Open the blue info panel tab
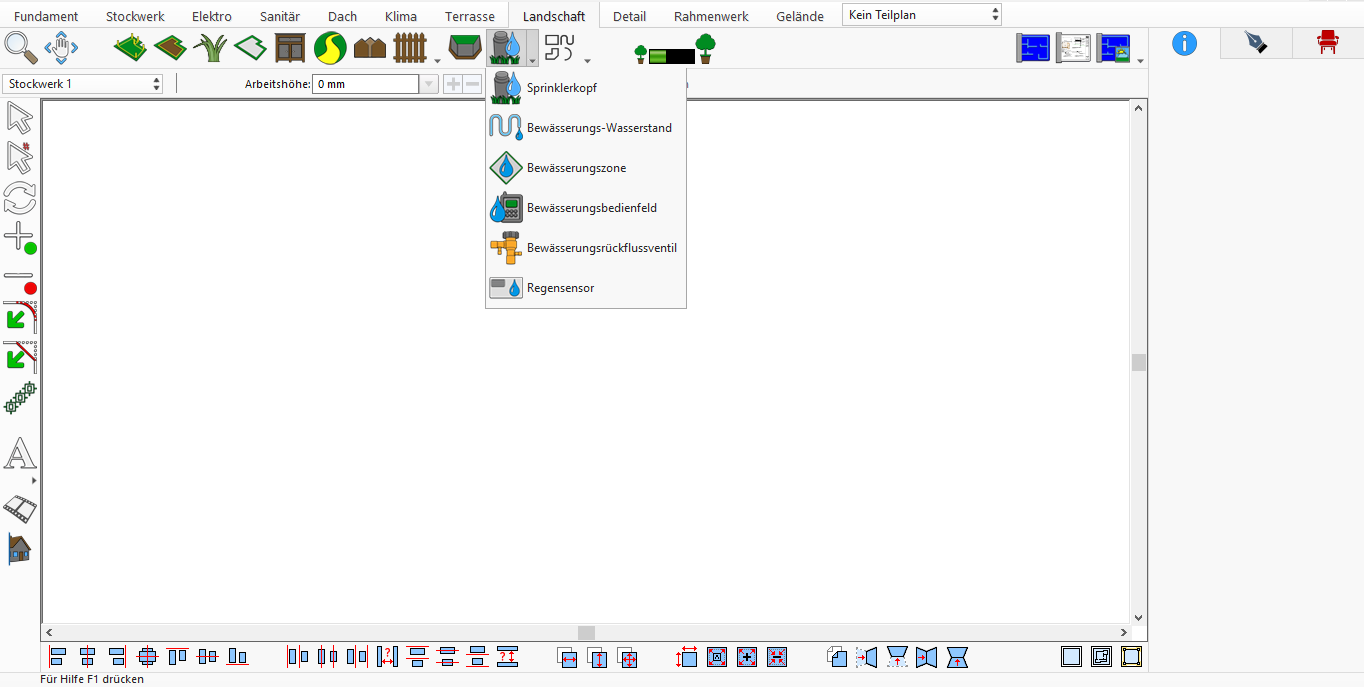 pos(1184,43)
